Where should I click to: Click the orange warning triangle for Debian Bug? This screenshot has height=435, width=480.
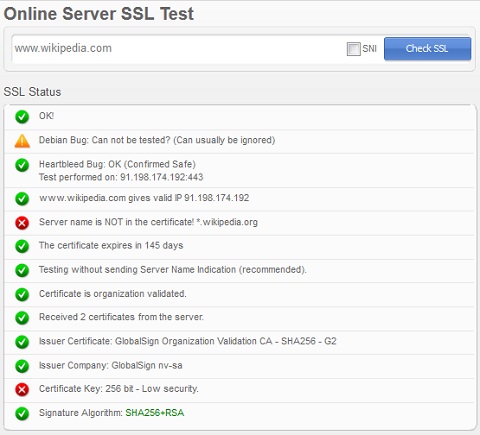coord(22,141)
